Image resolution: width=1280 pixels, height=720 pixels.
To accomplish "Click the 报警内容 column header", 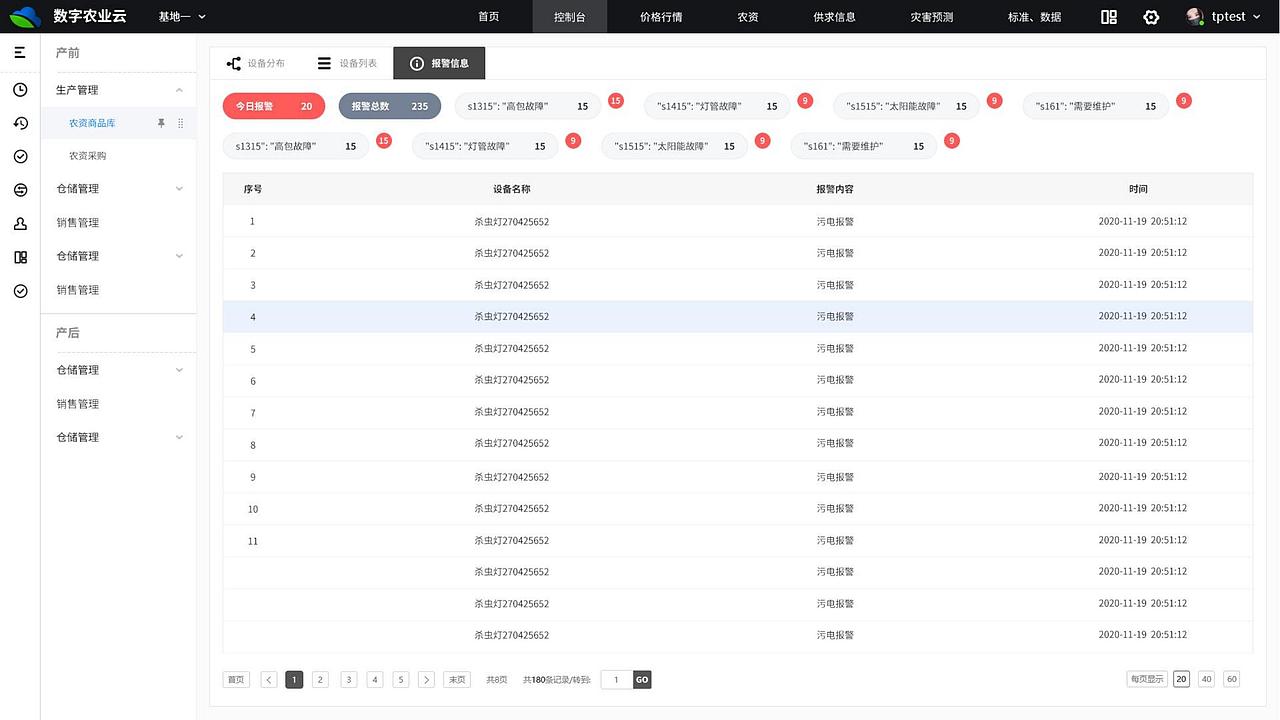I will pos(835,189).
